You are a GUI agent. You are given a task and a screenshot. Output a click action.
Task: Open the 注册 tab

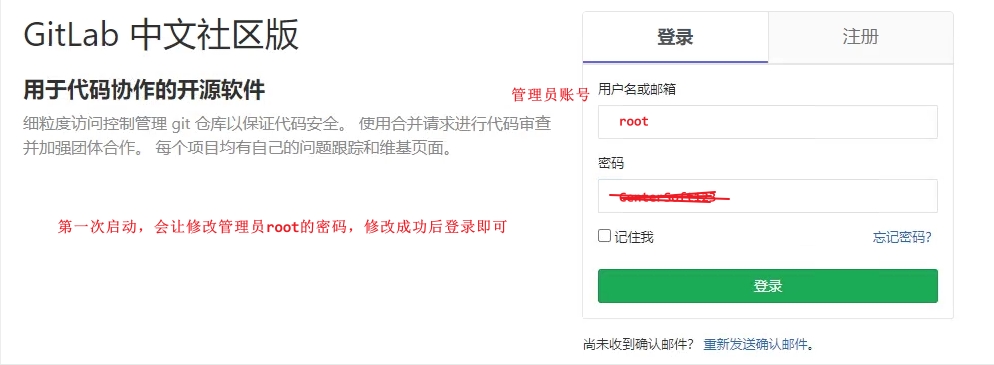tap(860, 37)
